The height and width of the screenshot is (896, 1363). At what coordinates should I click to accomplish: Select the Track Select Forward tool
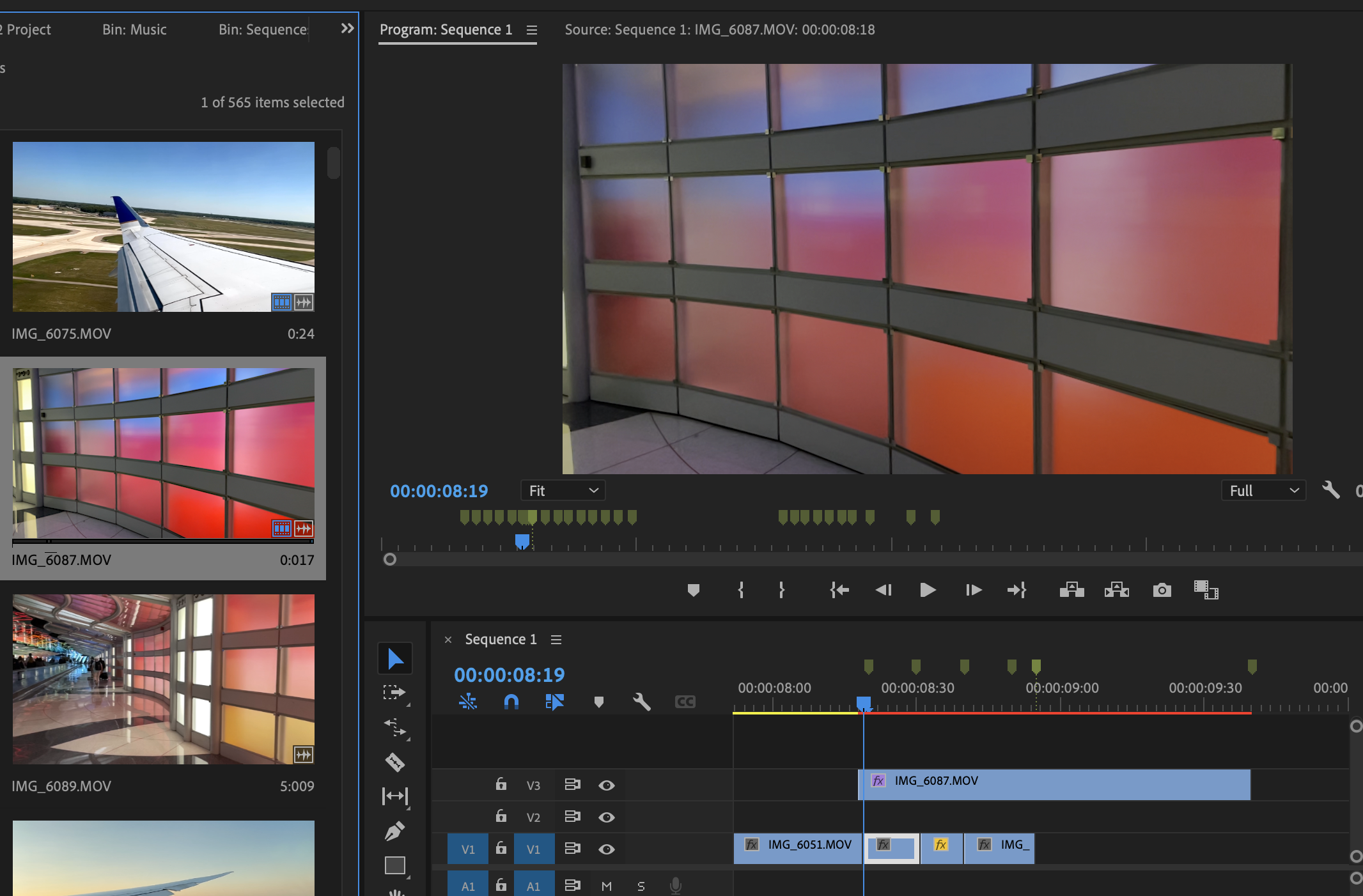[x=395, y=692]
